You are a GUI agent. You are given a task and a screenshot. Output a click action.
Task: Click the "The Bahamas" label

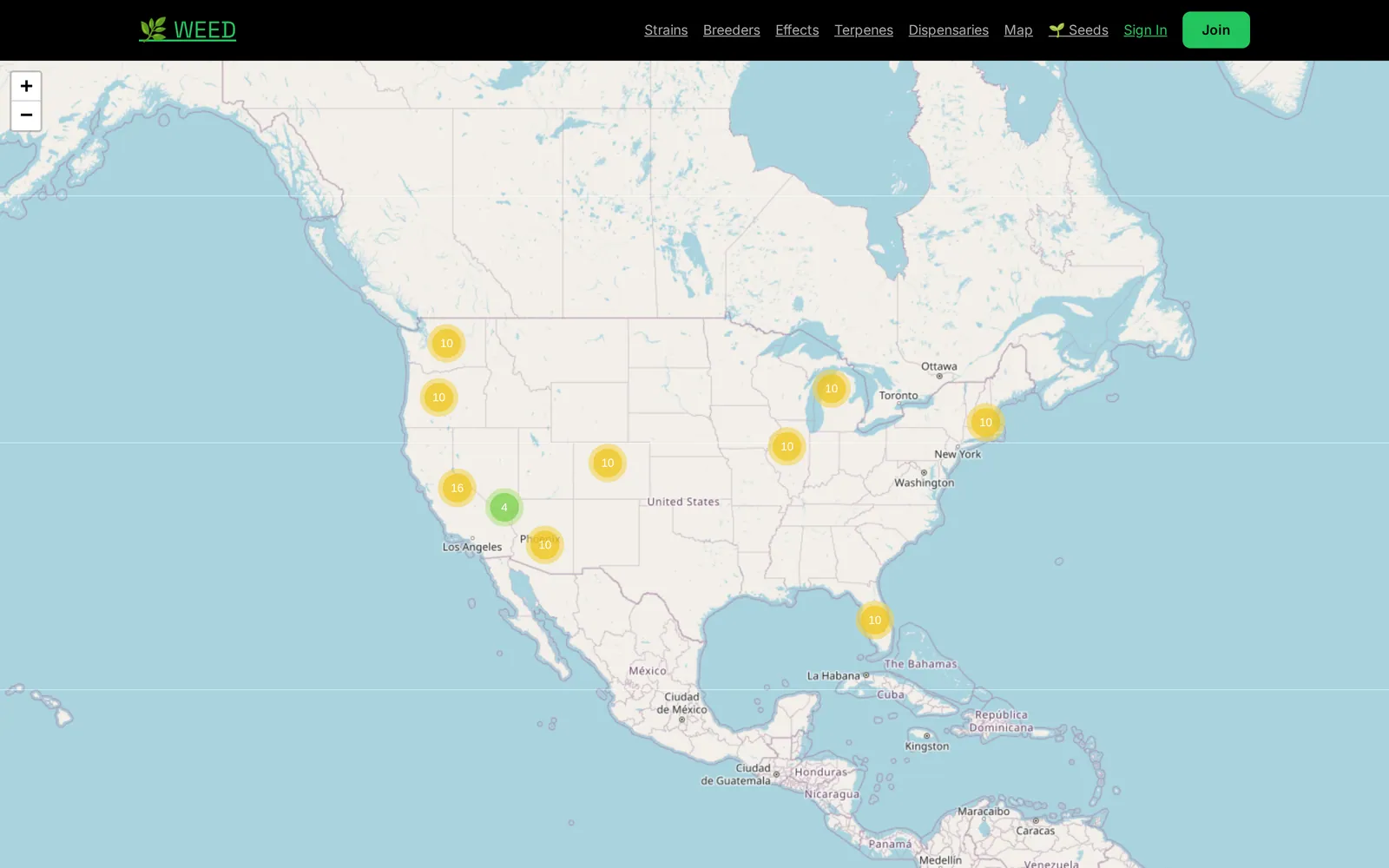(x=920, y=664)
